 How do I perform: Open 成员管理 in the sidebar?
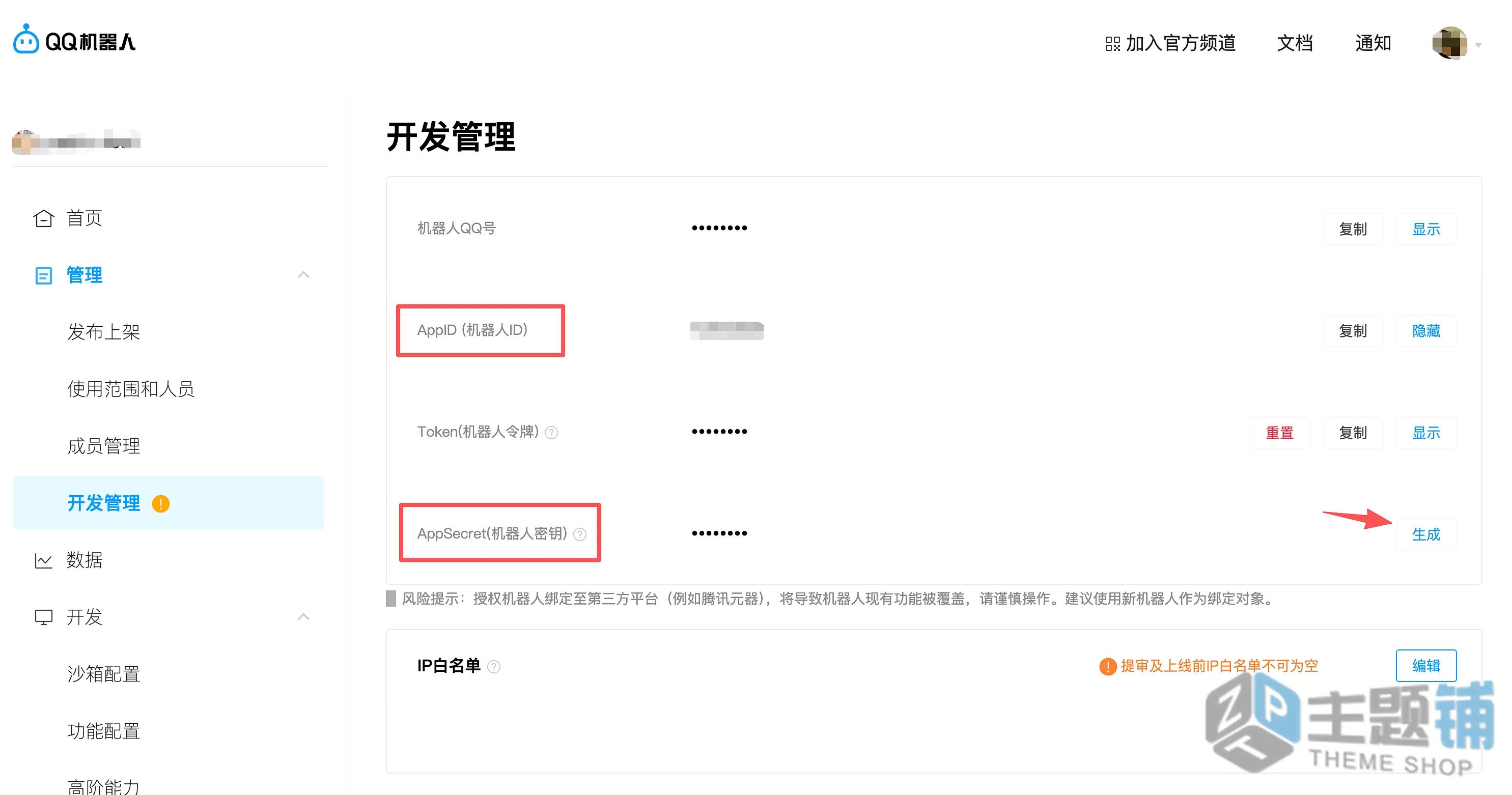tap(103, 445)
